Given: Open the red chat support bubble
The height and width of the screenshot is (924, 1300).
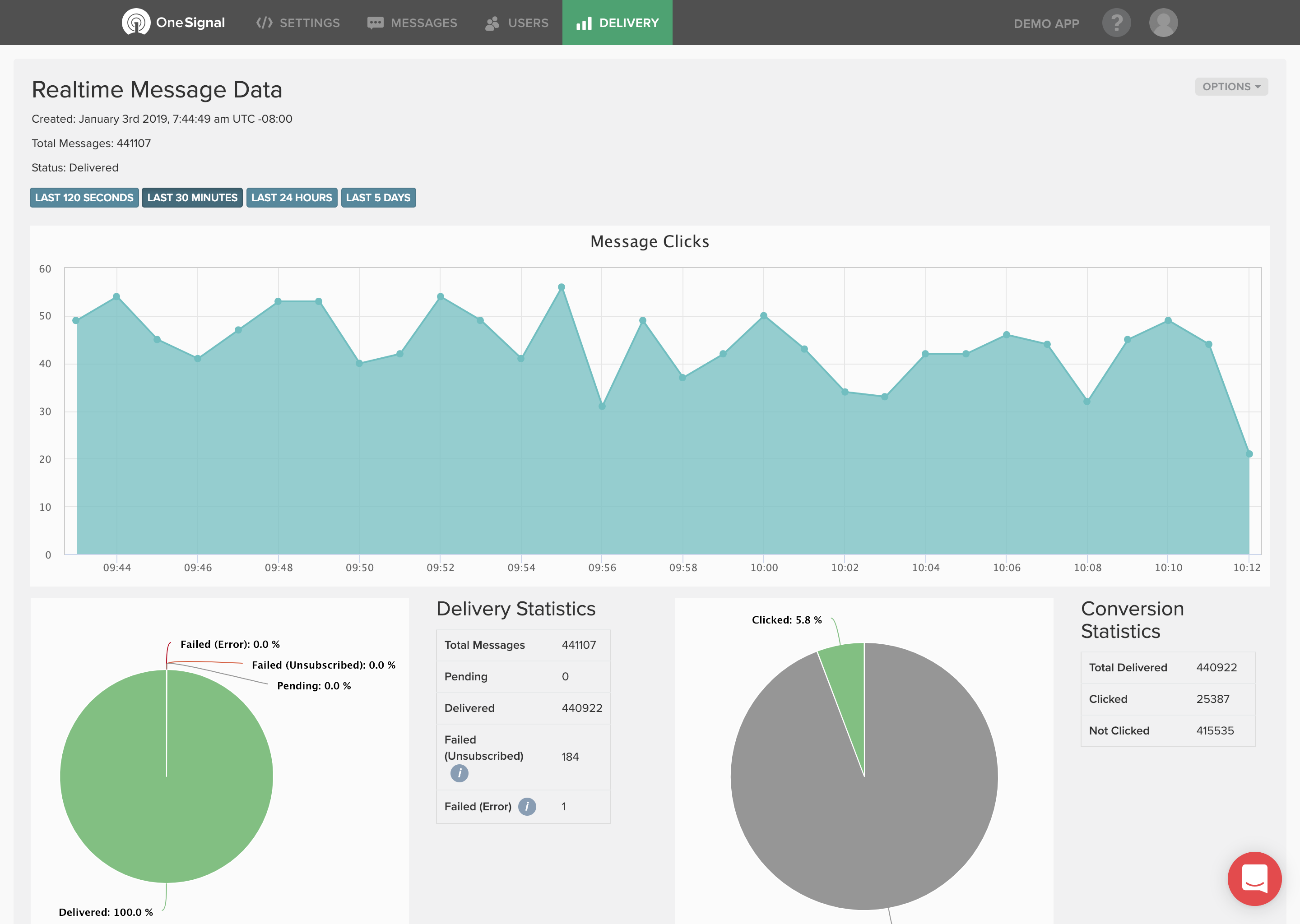Looking at the screenshot, I should click(x=1254, y=878).
